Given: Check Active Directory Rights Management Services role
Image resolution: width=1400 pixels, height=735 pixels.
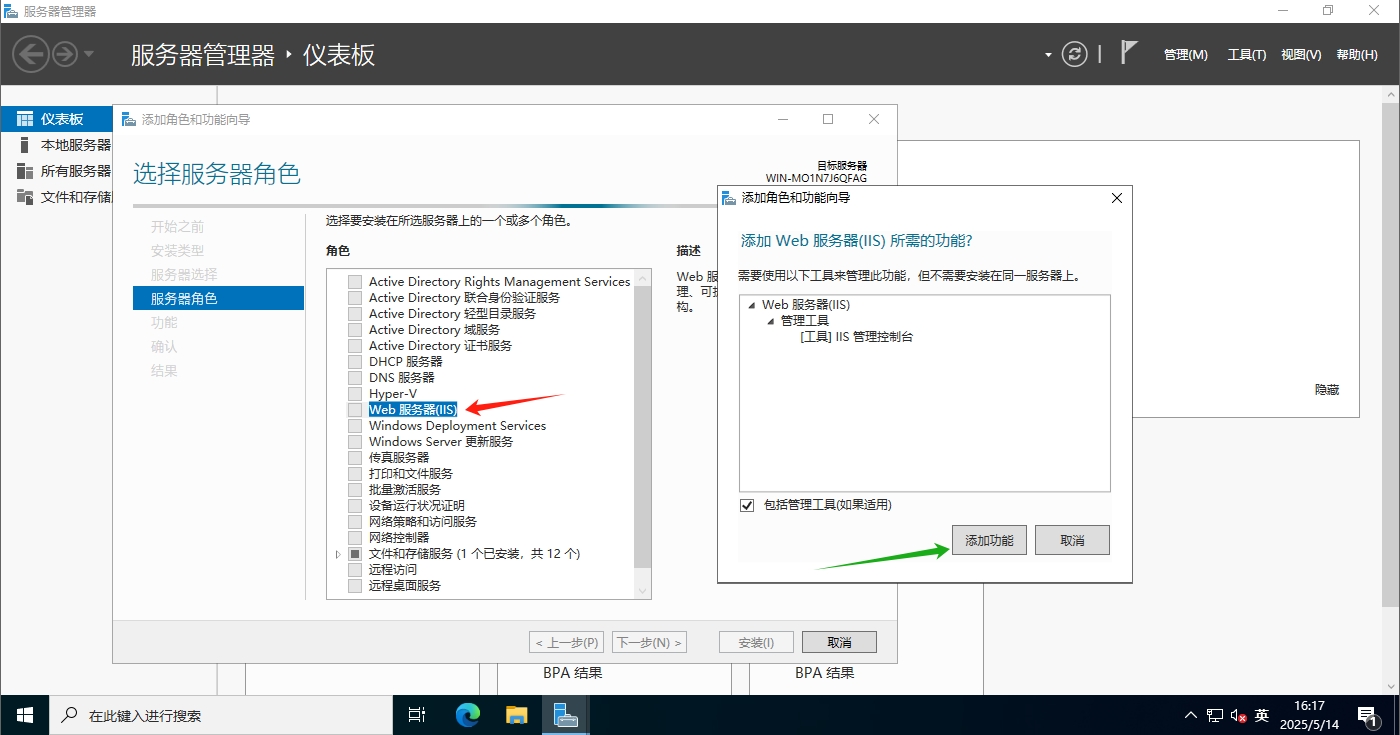Looking at the screenshot, I should coord(355,282).
